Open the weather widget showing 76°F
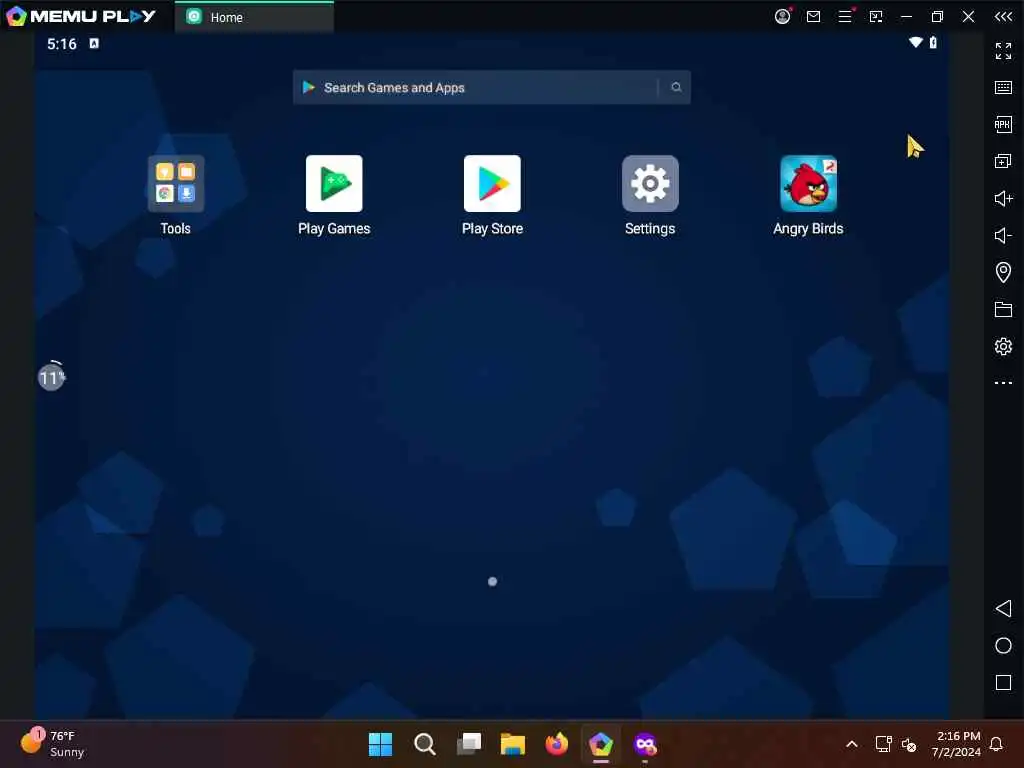Image resolution: width=1024 pixels, height=768 pixels. [x=52, y=743]
